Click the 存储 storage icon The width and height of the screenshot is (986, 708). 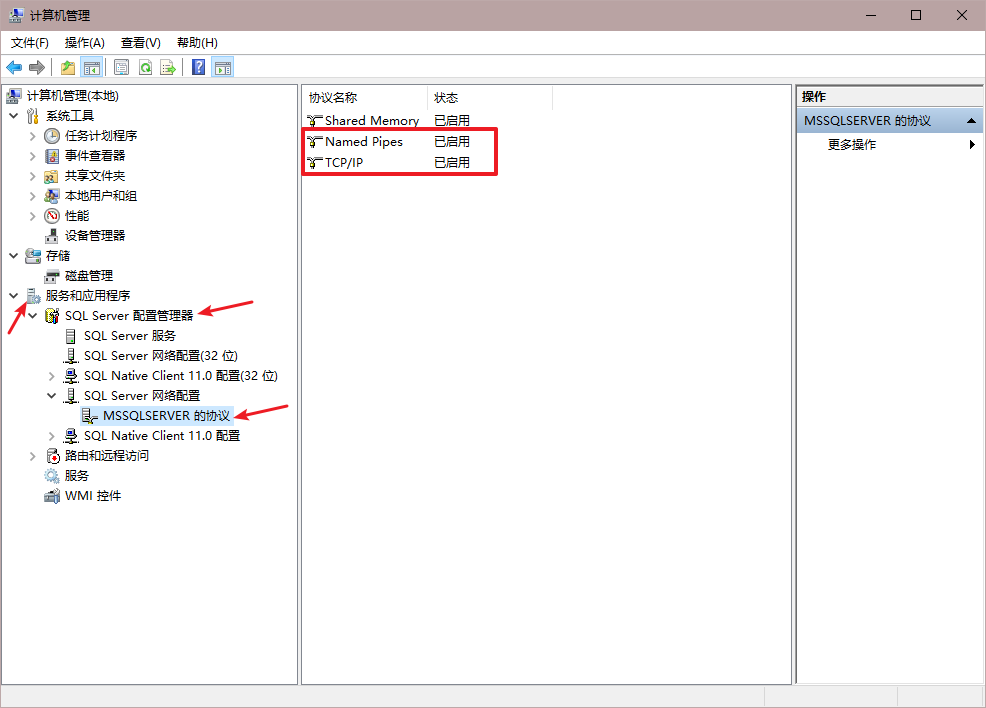[33, 256]
